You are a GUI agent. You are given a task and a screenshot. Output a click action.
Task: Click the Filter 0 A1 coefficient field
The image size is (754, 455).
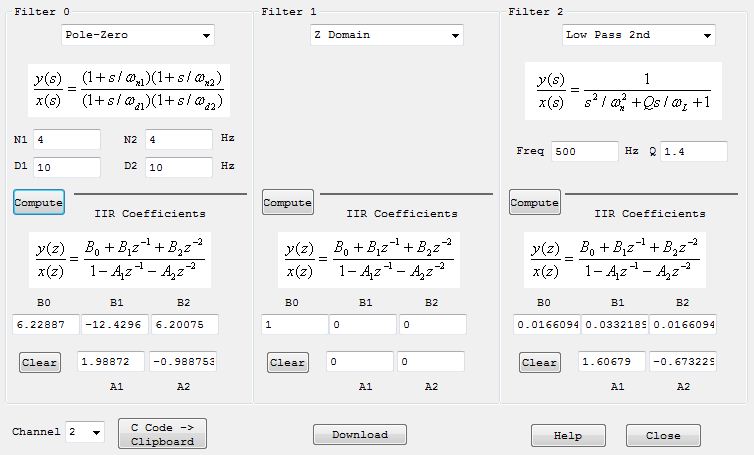[111, 360]
